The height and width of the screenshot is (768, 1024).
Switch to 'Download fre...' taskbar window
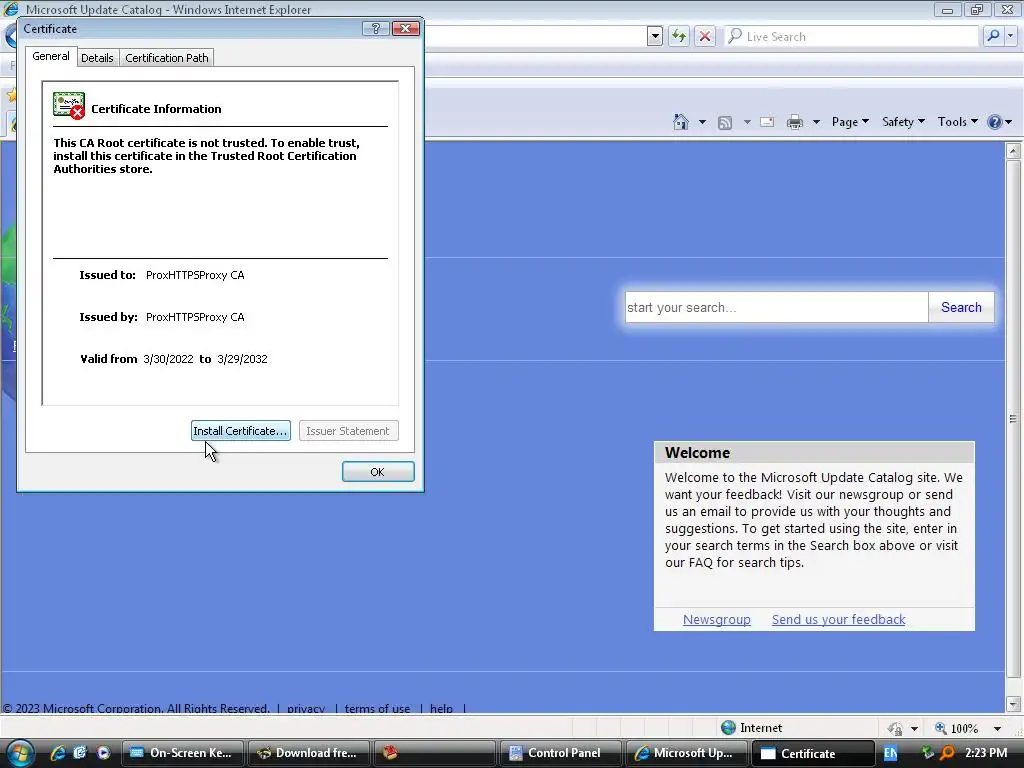pos(309,753)
